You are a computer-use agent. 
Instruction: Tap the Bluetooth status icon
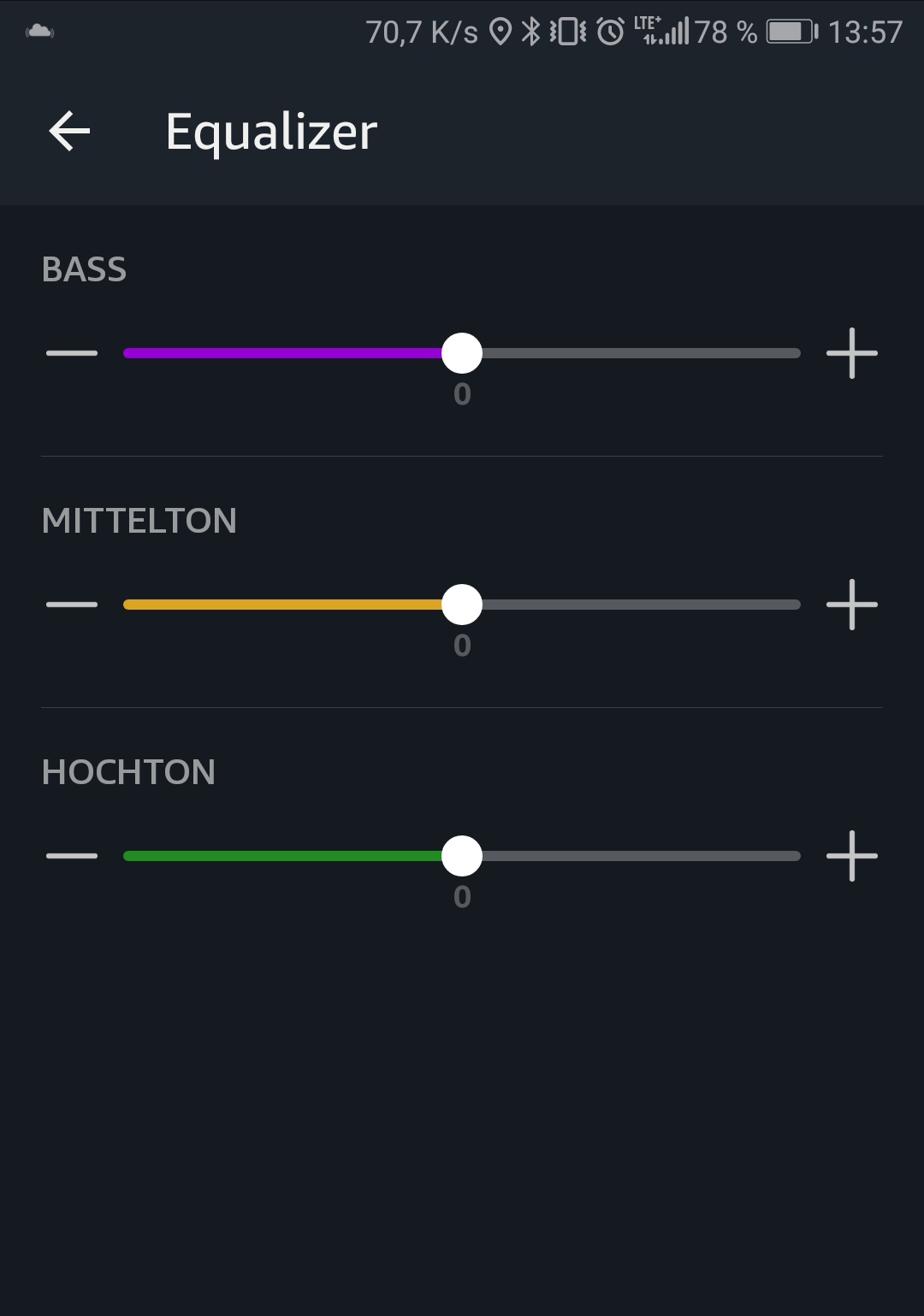[x=531, y=32]
